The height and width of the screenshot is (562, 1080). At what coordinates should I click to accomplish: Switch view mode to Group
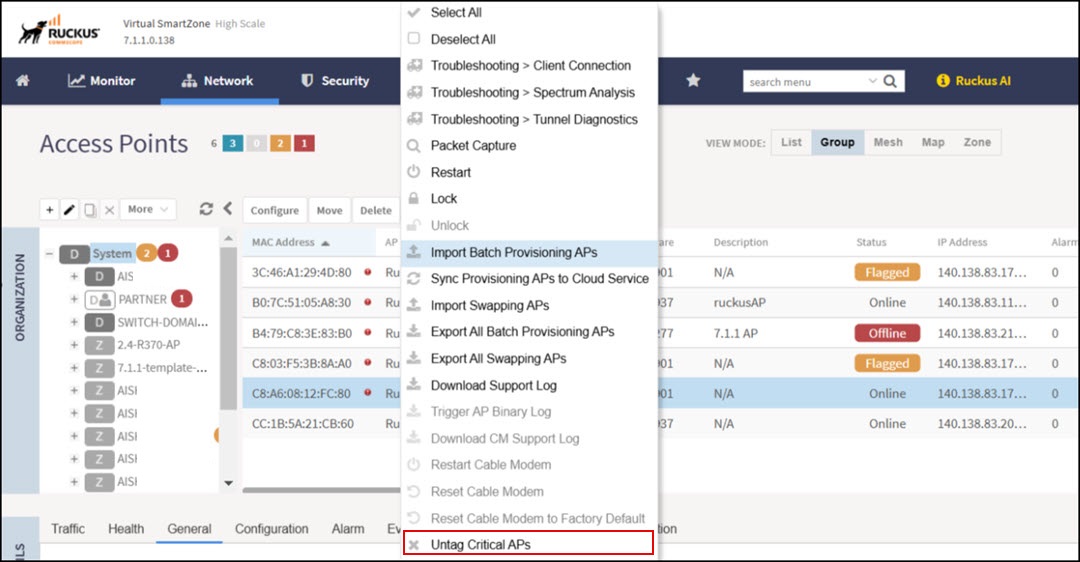[x=838, y=143]
